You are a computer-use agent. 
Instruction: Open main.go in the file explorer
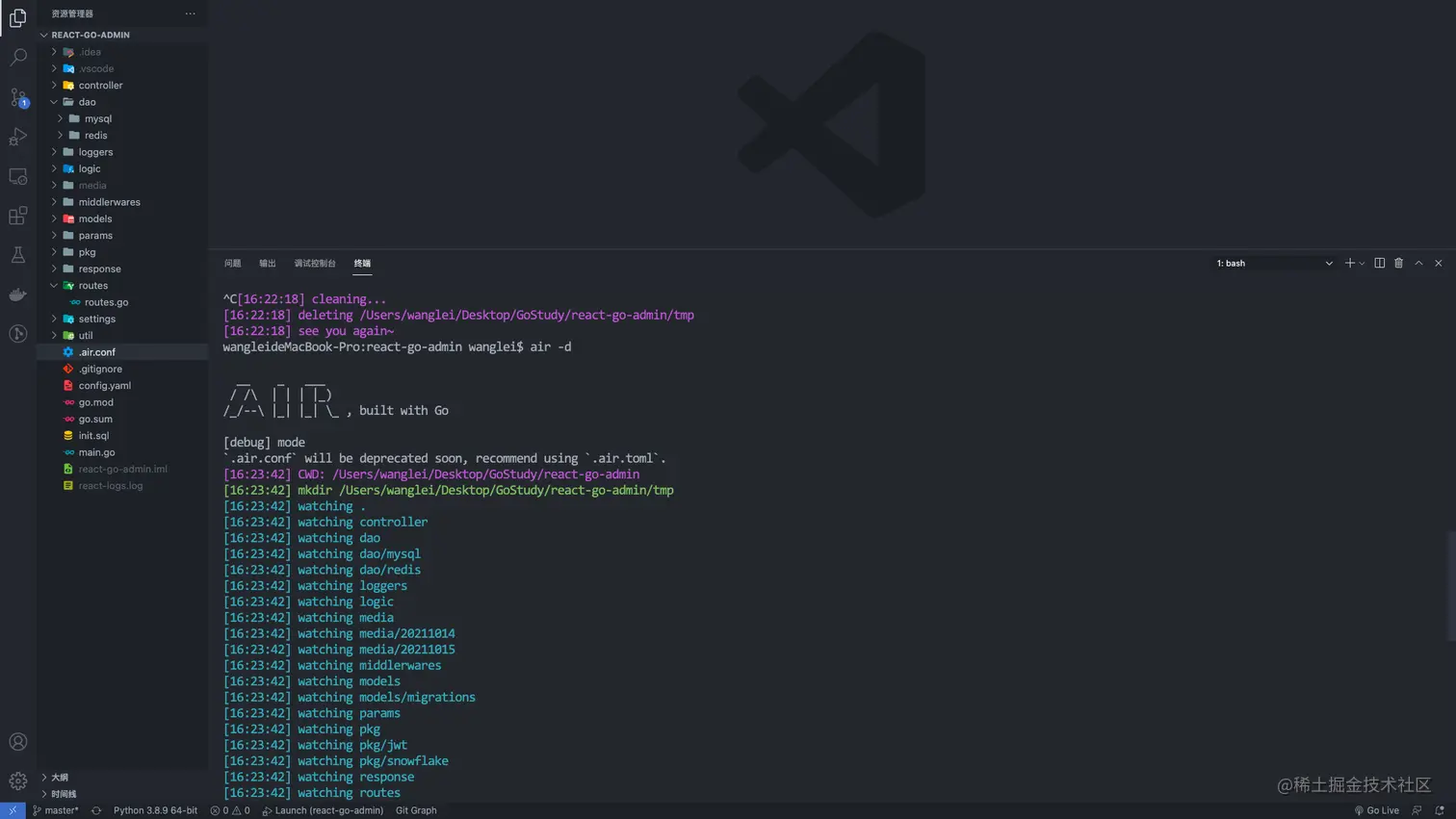tap(96, 452)
